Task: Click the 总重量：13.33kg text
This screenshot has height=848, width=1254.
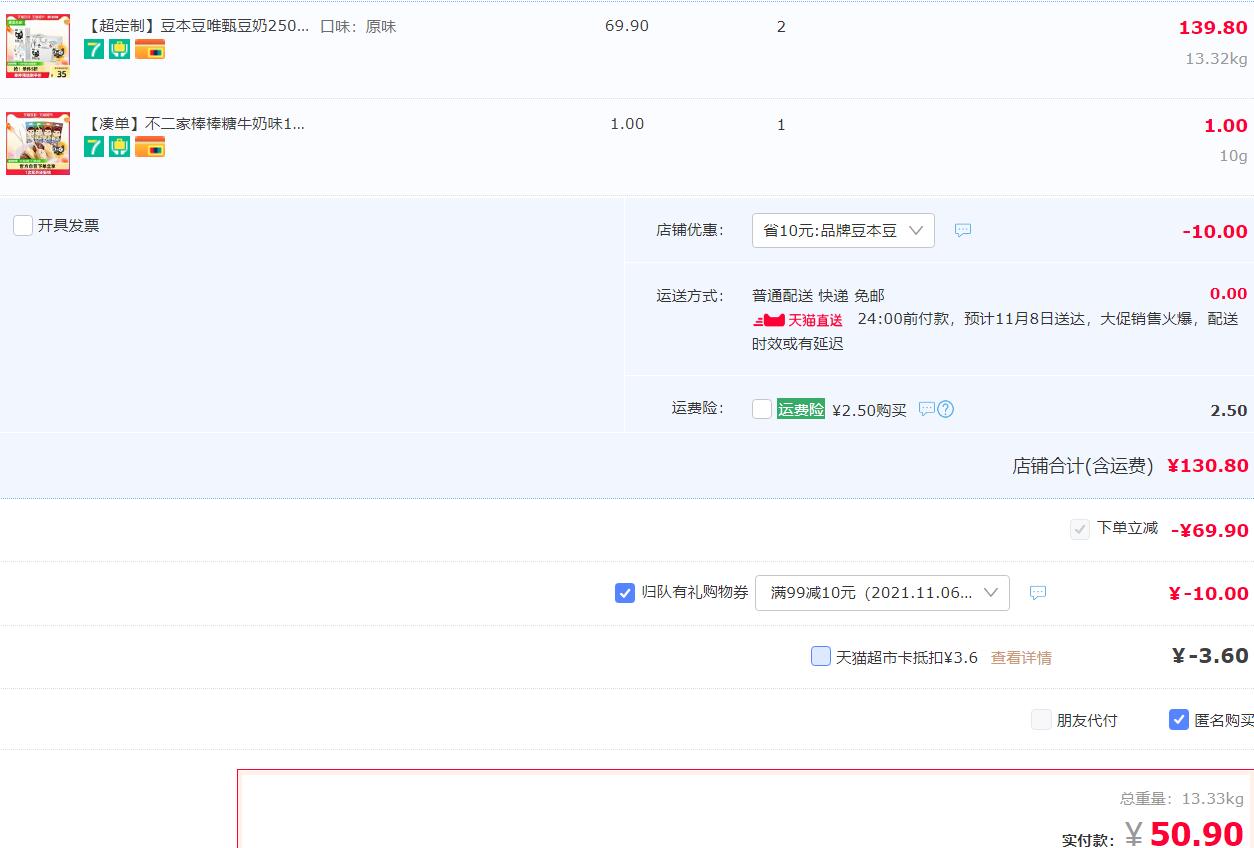Action: (x=1182, y=799)
